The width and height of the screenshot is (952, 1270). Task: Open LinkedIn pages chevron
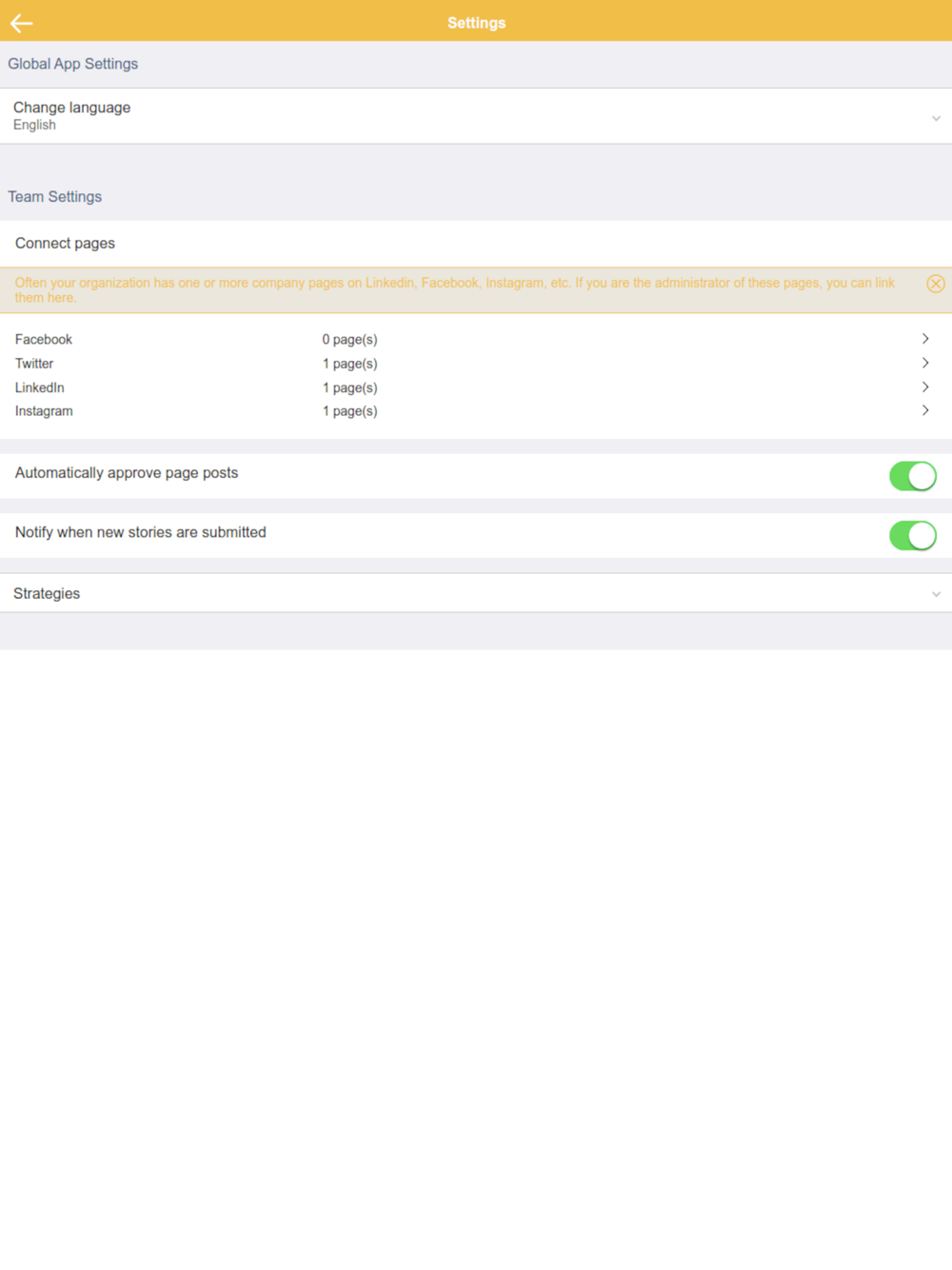point(925,387)
